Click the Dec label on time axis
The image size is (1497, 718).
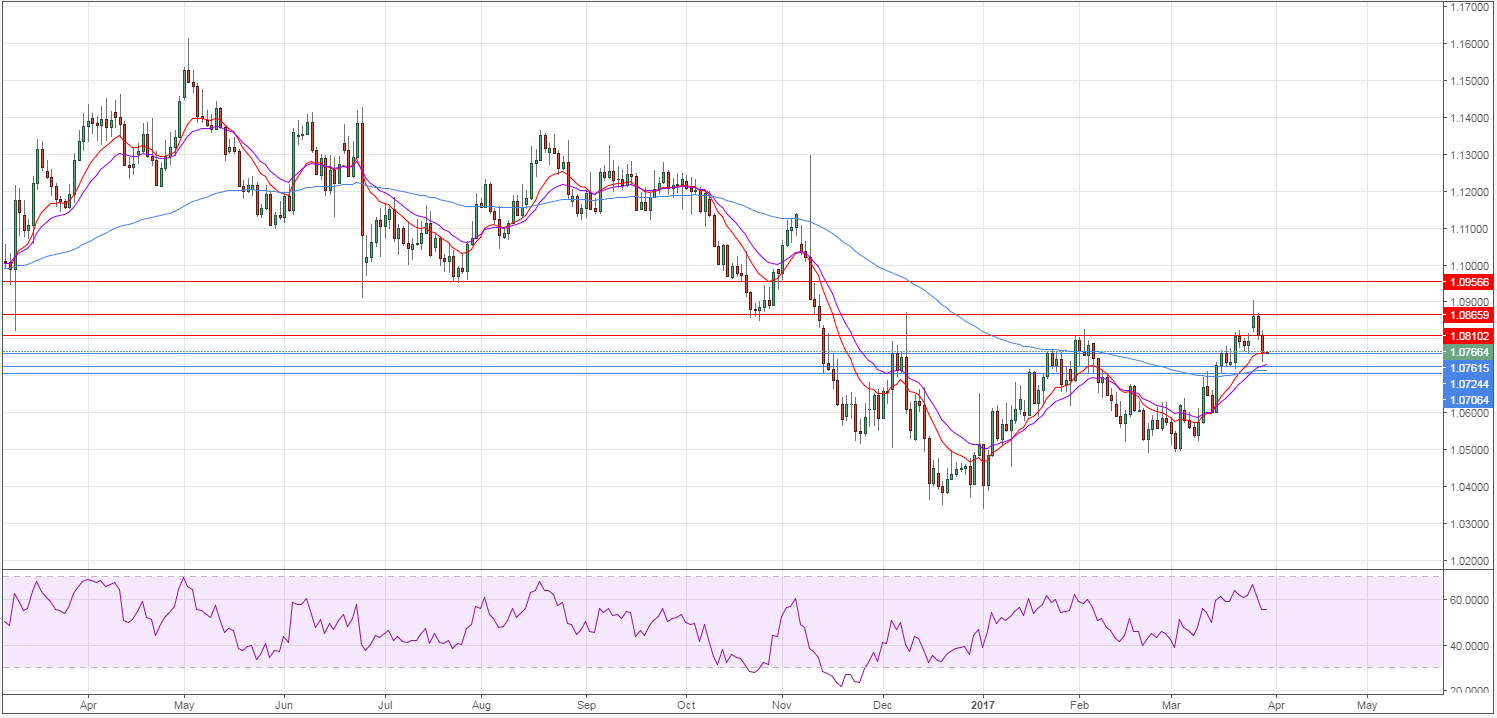883,706
